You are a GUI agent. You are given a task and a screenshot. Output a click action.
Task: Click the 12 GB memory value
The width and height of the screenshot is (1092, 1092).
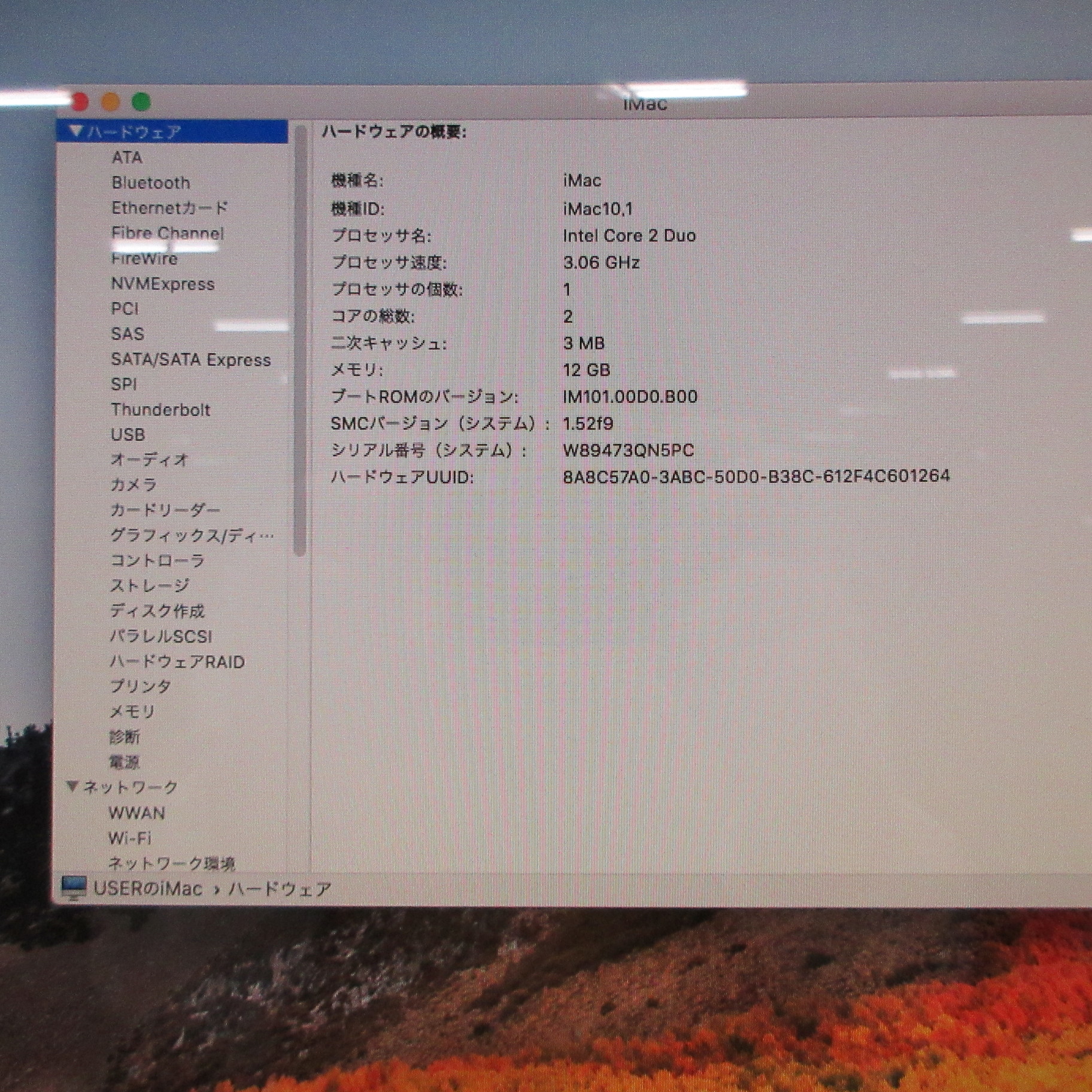[x=587, y=370]
